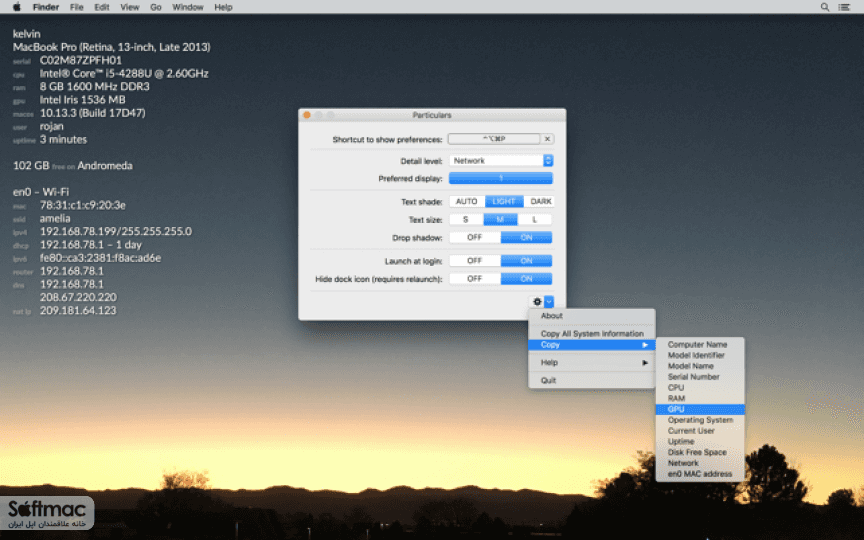
Task: Click the Softmac logo watermark
Action: (x=47, y=513)
